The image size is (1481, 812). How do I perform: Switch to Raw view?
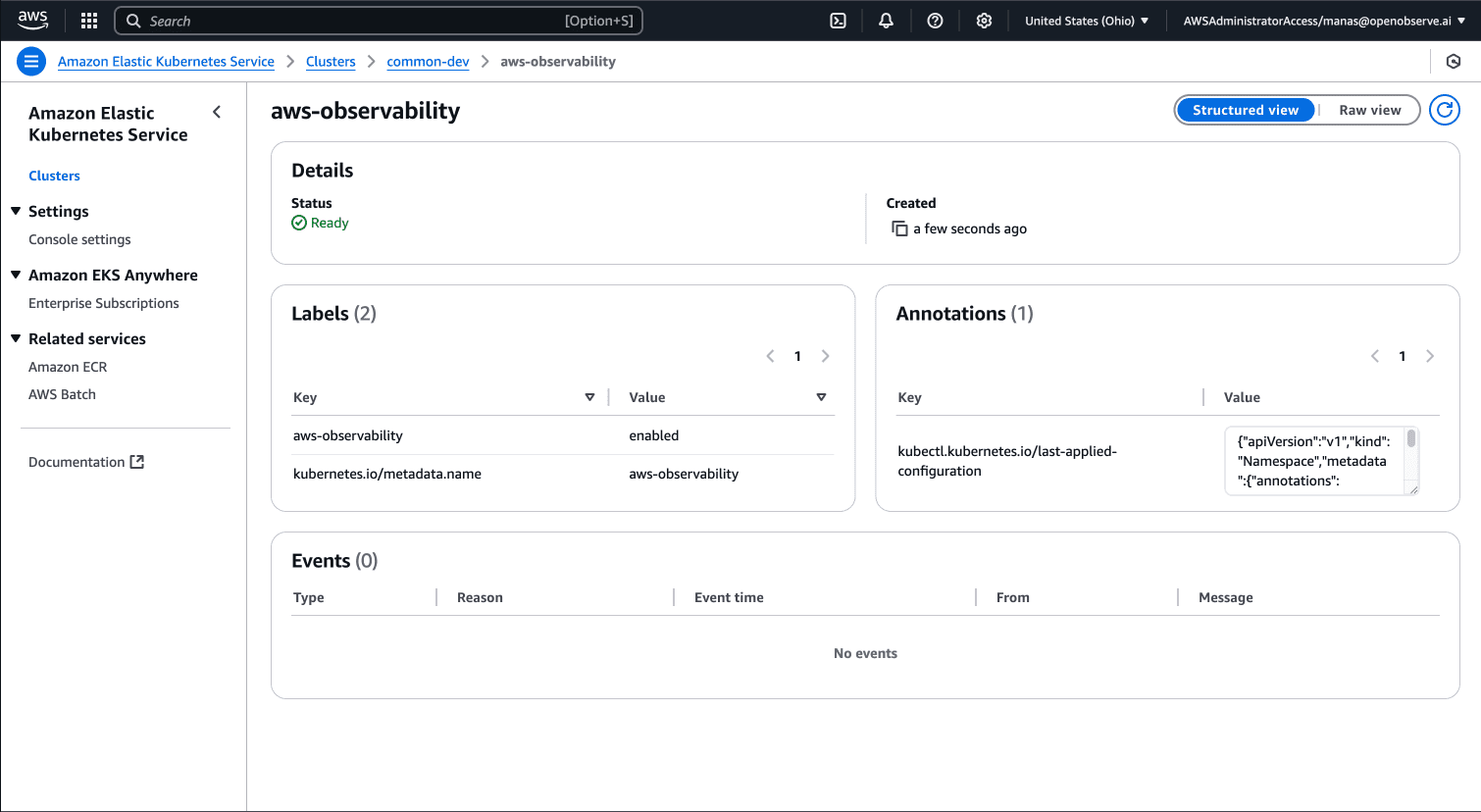coord(1369,110)
